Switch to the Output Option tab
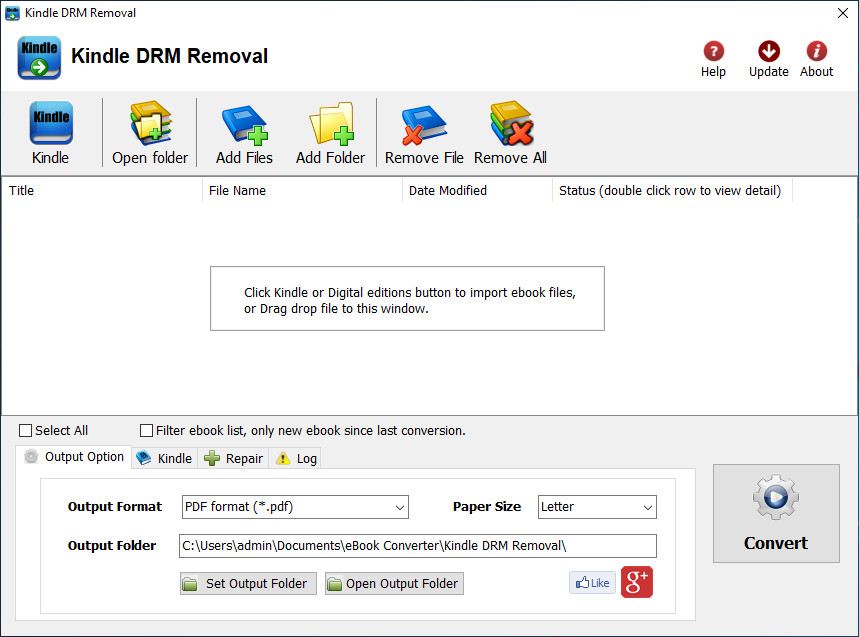This screenshot has width=859, height=637. 74,457
